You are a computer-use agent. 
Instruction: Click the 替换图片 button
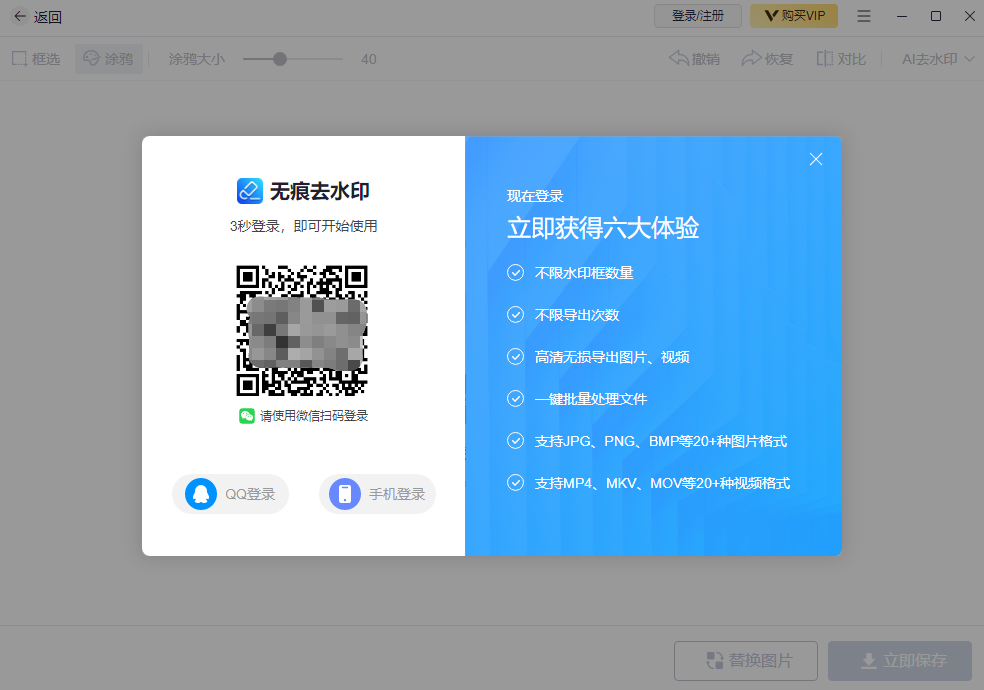click(745, 661)
